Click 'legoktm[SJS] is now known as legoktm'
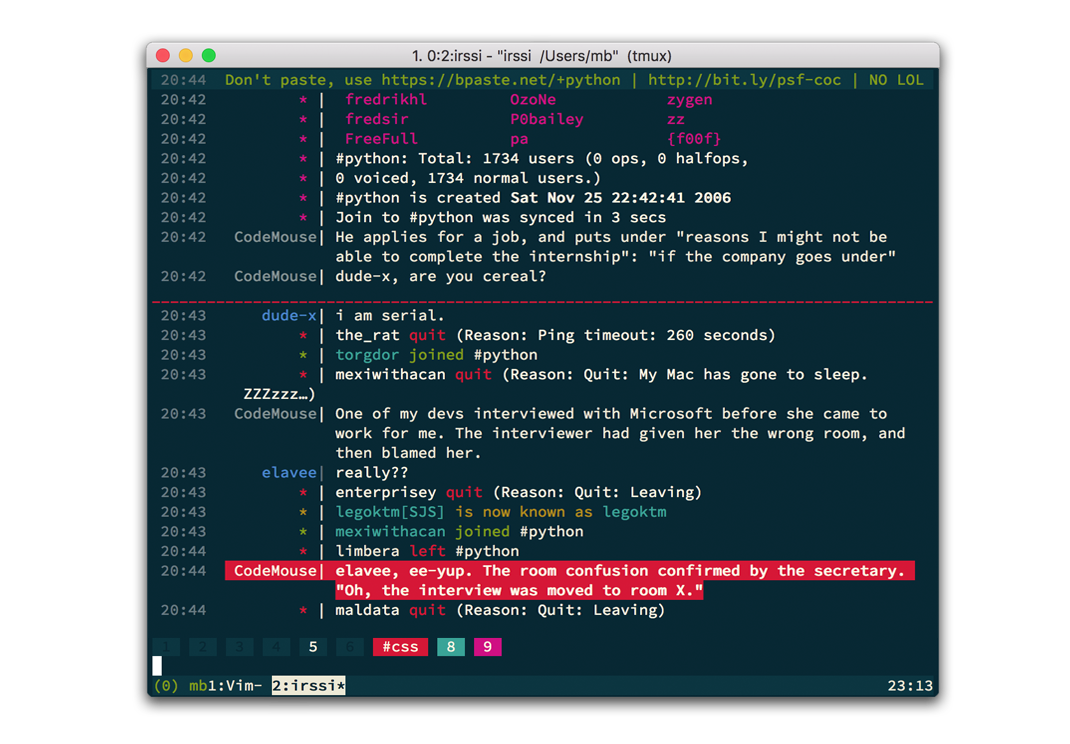 click(x=500, y=513)
